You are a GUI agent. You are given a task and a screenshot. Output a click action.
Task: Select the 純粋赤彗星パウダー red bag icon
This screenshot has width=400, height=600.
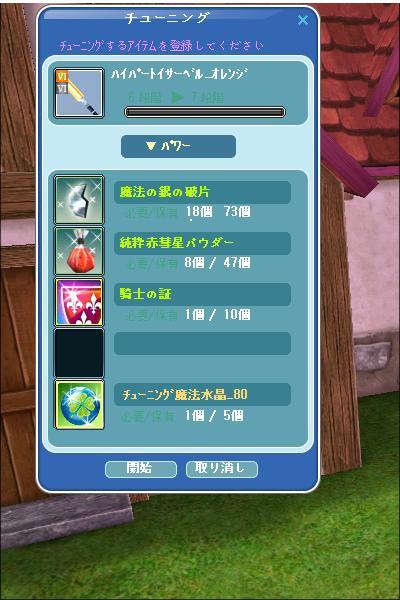point(79,251)
